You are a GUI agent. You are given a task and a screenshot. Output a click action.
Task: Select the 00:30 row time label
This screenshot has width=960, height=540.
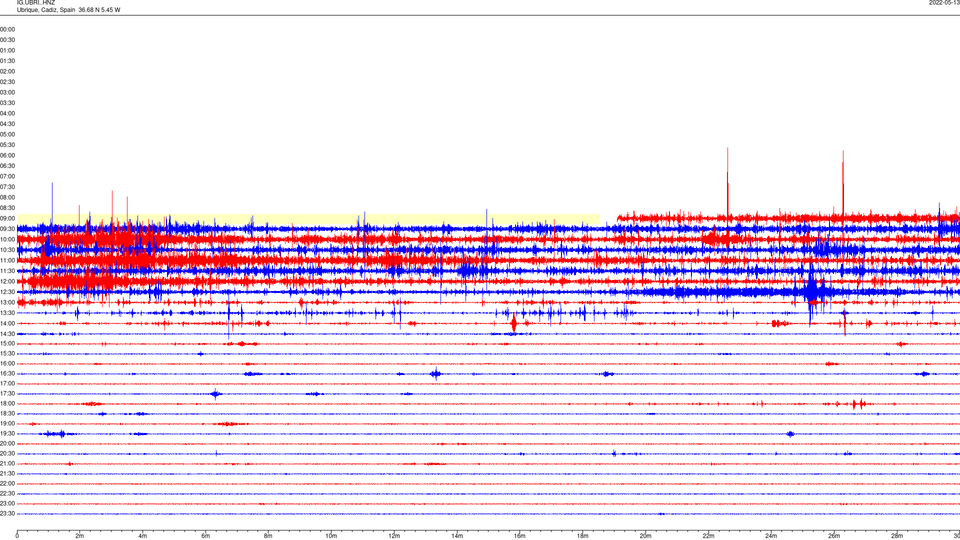(7, 40)
